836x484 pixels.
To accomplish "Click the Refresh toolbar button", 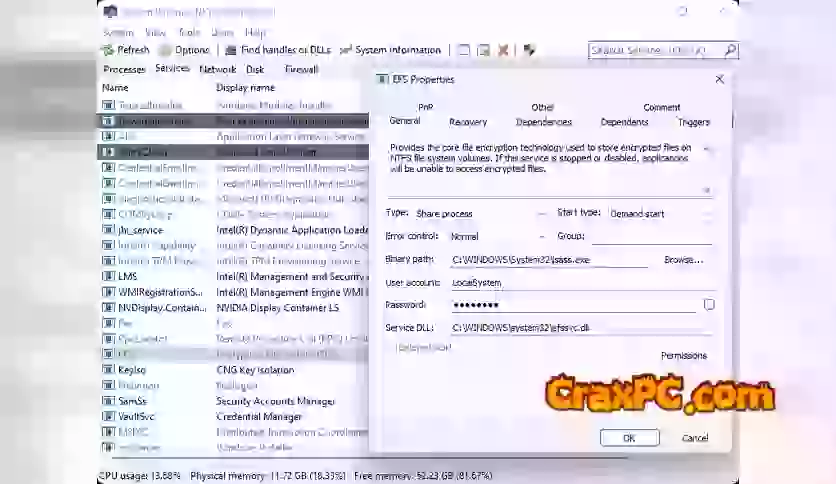I will coord(126,50).
